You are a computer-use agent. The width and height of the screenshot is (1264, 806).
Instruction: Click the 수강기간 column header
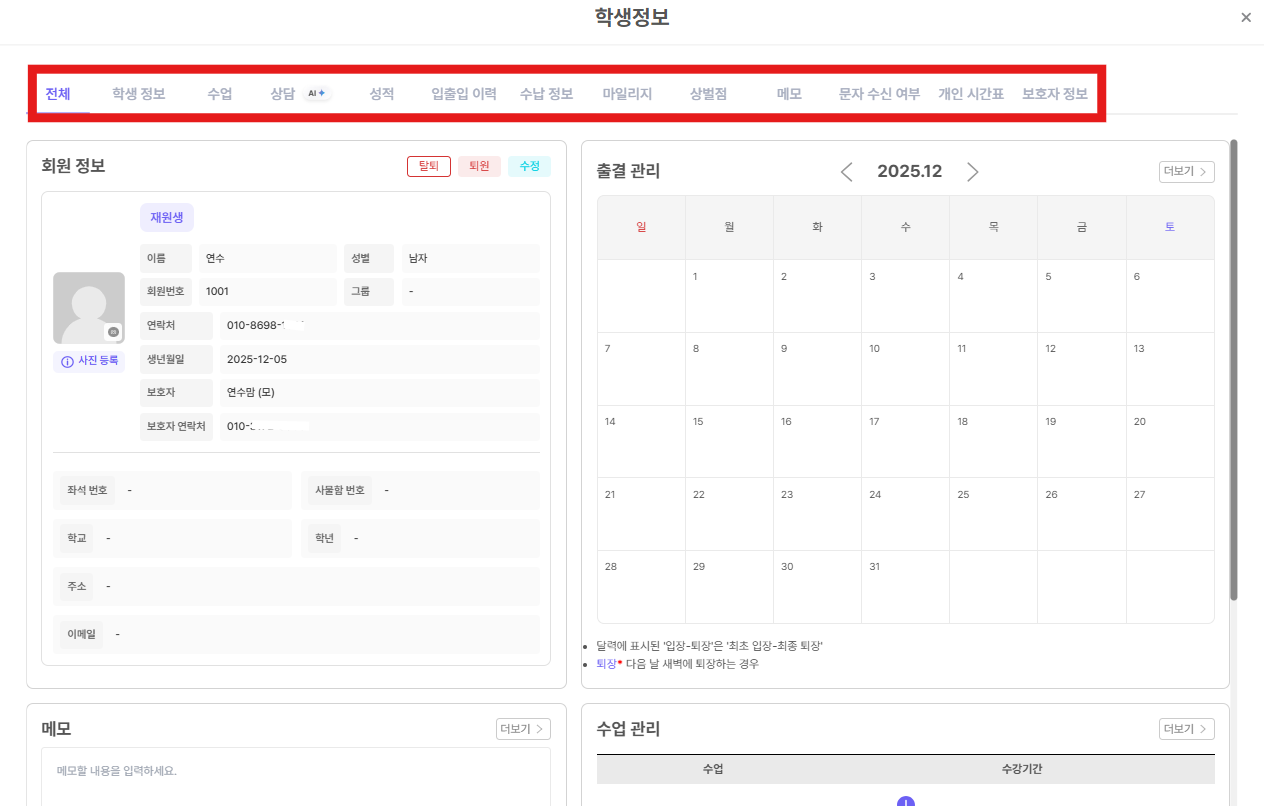(1022, 769)
